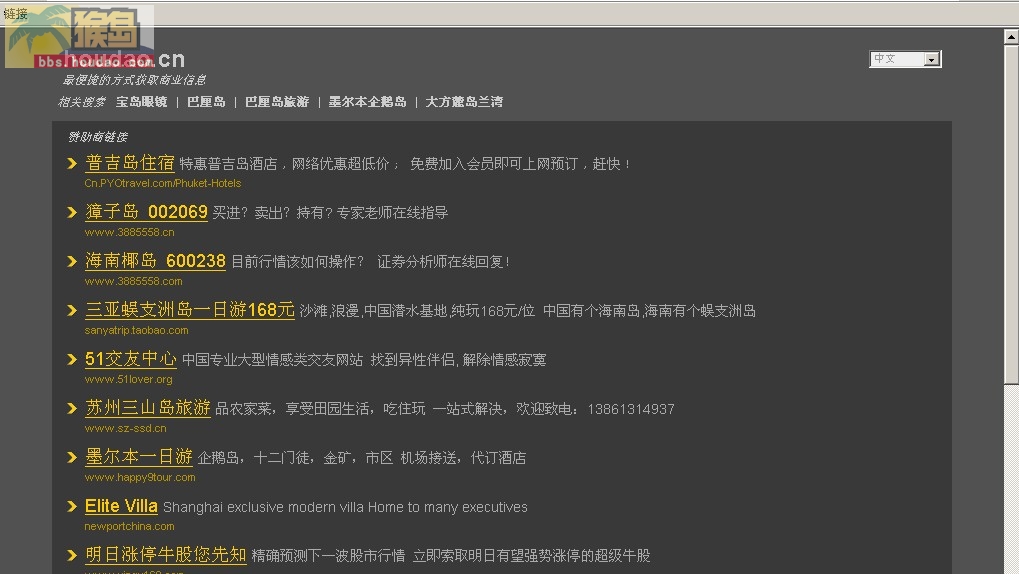This screenshot has width=1019, height=574.
Task: Click the phone number 13861314937 text
Action: point(631,410)
